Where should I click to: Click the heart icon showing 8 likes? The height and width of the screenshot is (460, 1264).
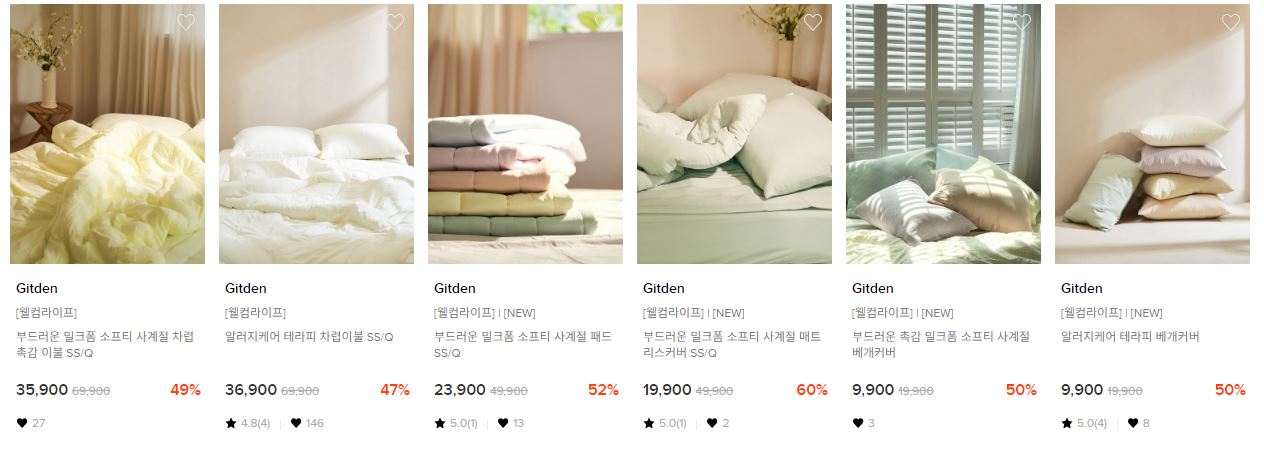click(1133, 423)
